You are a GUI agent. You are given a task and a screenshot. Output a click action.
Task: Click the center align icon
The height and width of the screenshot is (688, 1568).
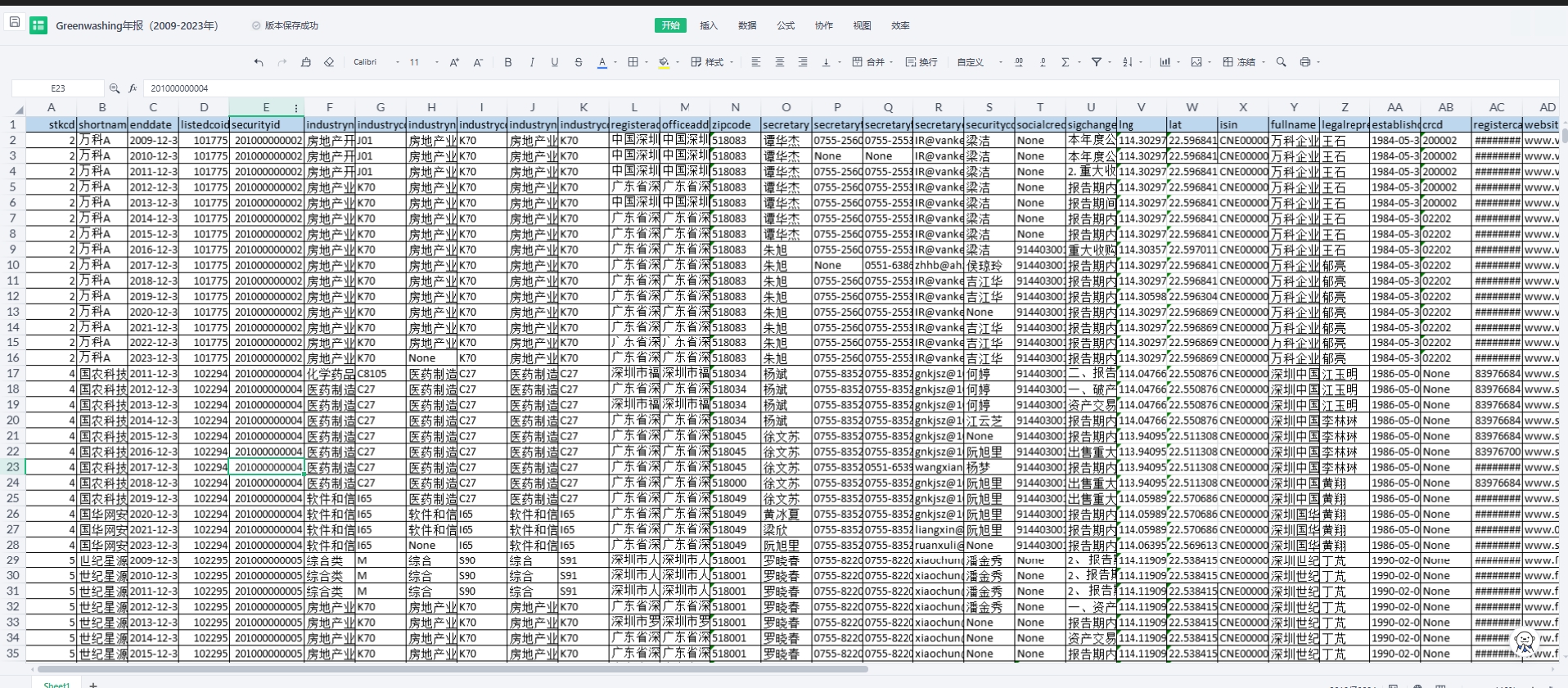[x=779, y=62]
